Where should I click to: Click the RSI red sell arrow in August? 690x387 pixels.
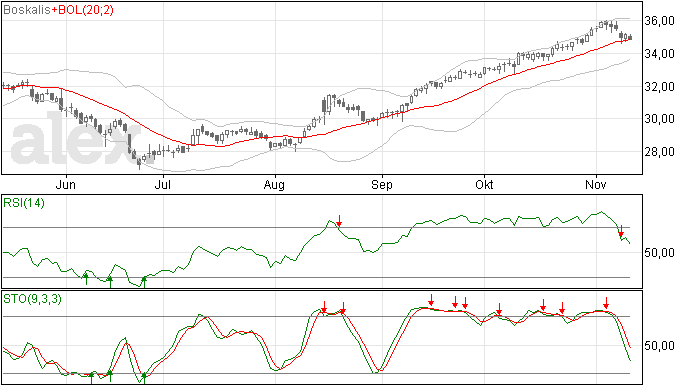tap(339, 221)
